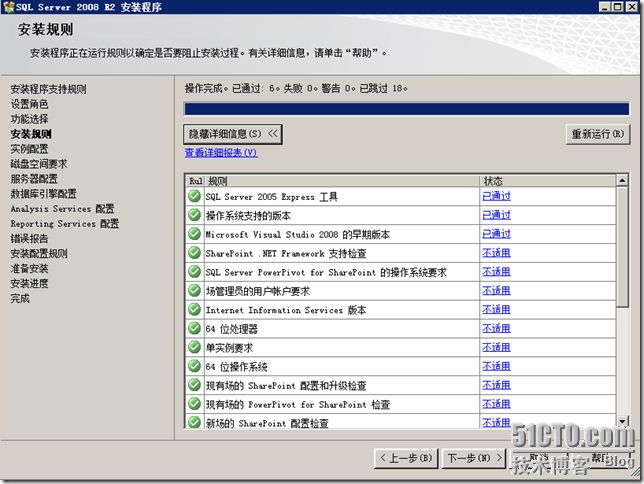
Task: Open 不适用 status for 现有场的 PowerPivot 检查
Action: 496,404
